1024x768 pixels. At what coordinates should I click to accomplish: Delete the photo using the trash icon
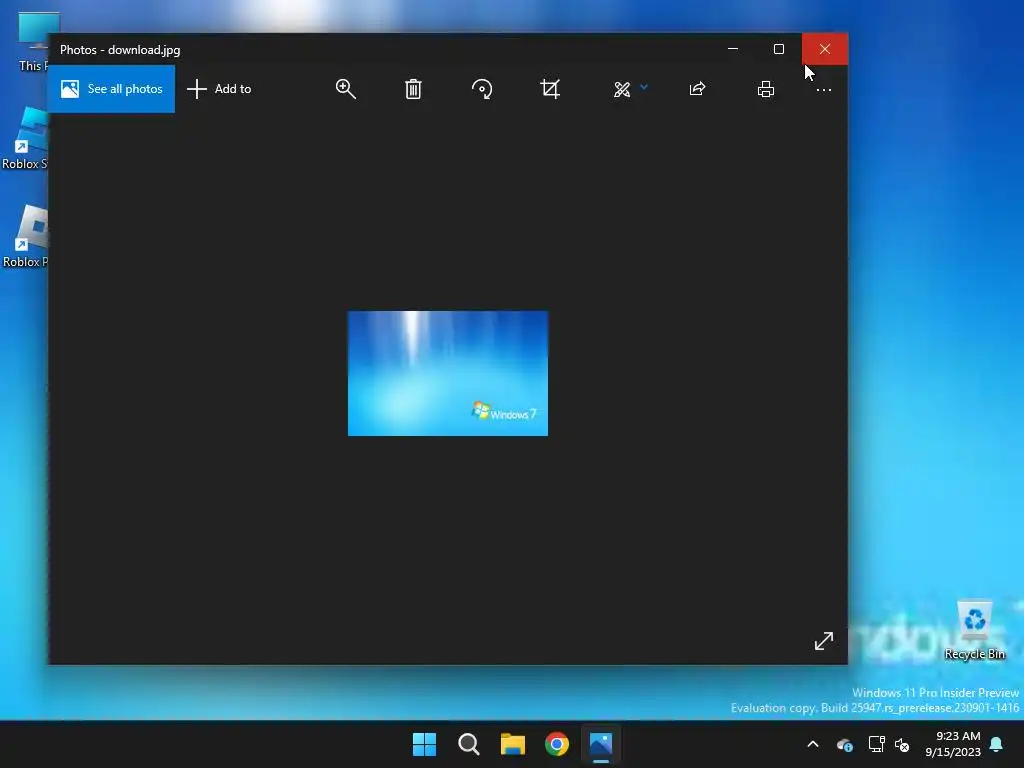[x=413, y=89]
